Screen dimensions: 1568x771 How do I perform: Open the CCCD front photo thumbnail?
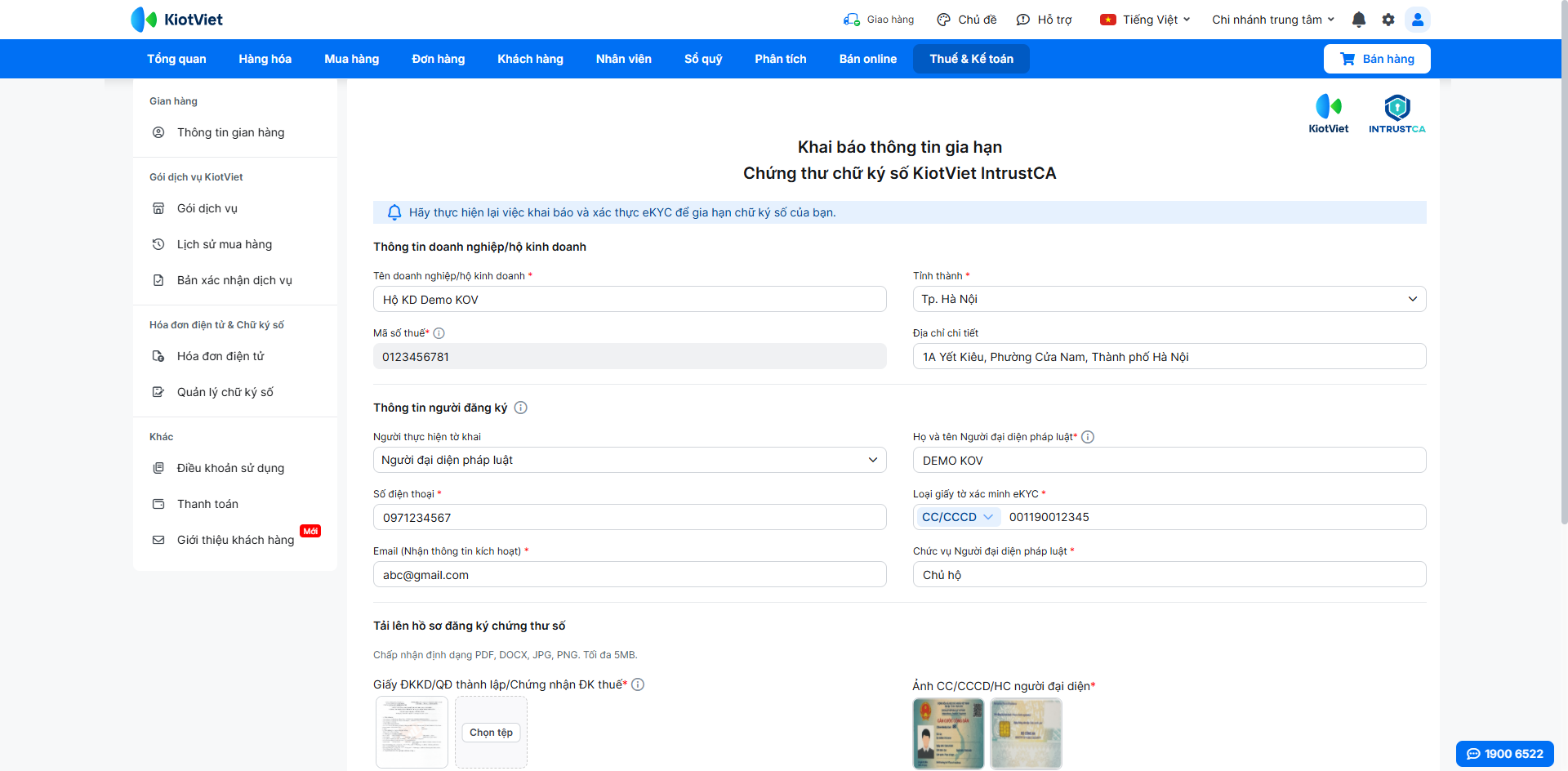pyautogui.click(x=948, y=733)
